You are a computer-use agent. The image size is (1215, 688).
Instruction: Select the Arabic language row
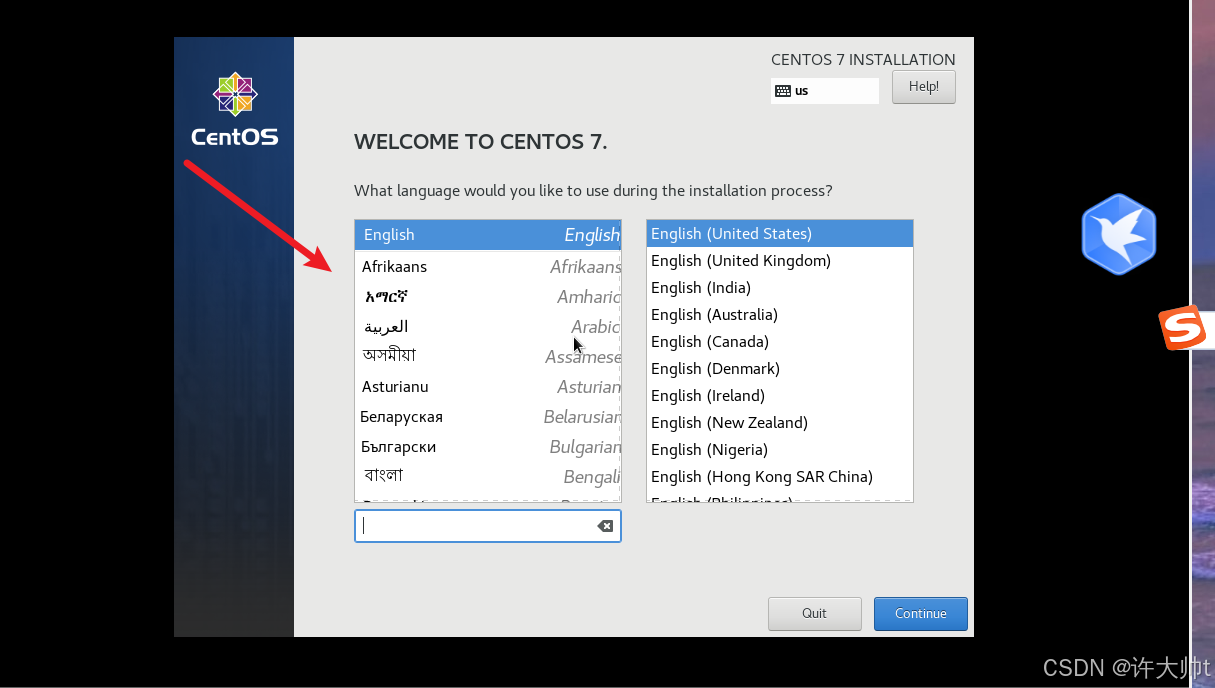click(x=488, y=327)
